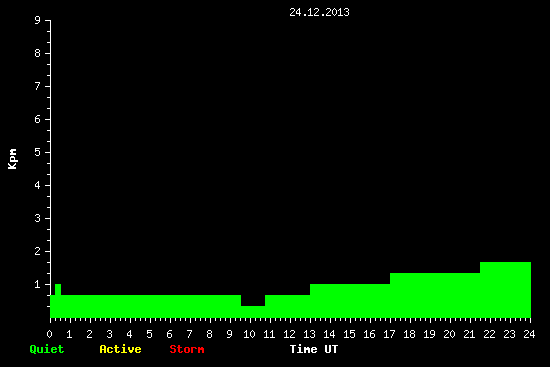Click the date title 24.12.2013
Viewport: 550px width, 367px height.
click(x=319, y=12)
